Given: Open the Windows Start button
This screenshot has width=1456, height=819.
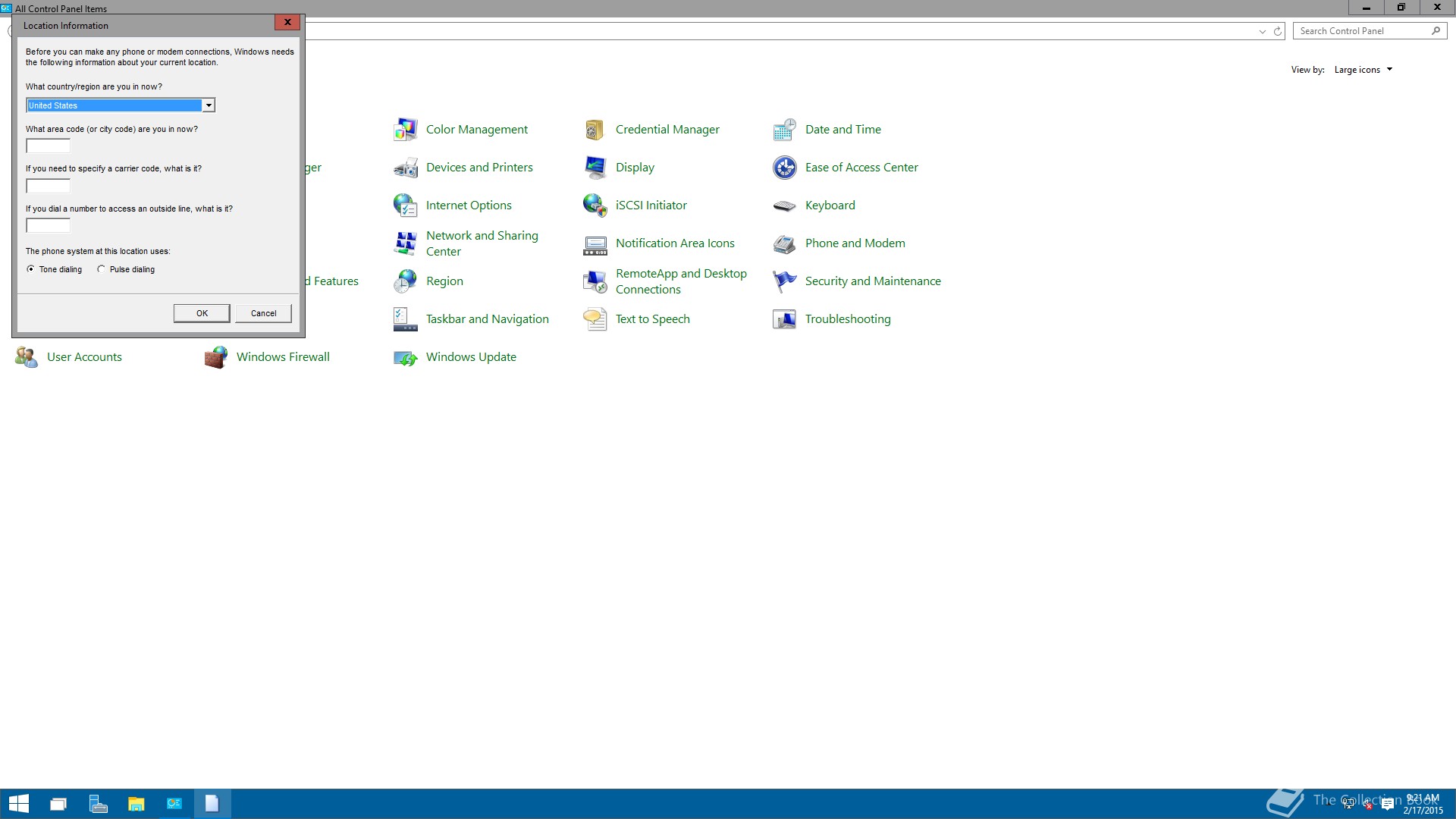Looking at the screenshot, I should (18, 804).
